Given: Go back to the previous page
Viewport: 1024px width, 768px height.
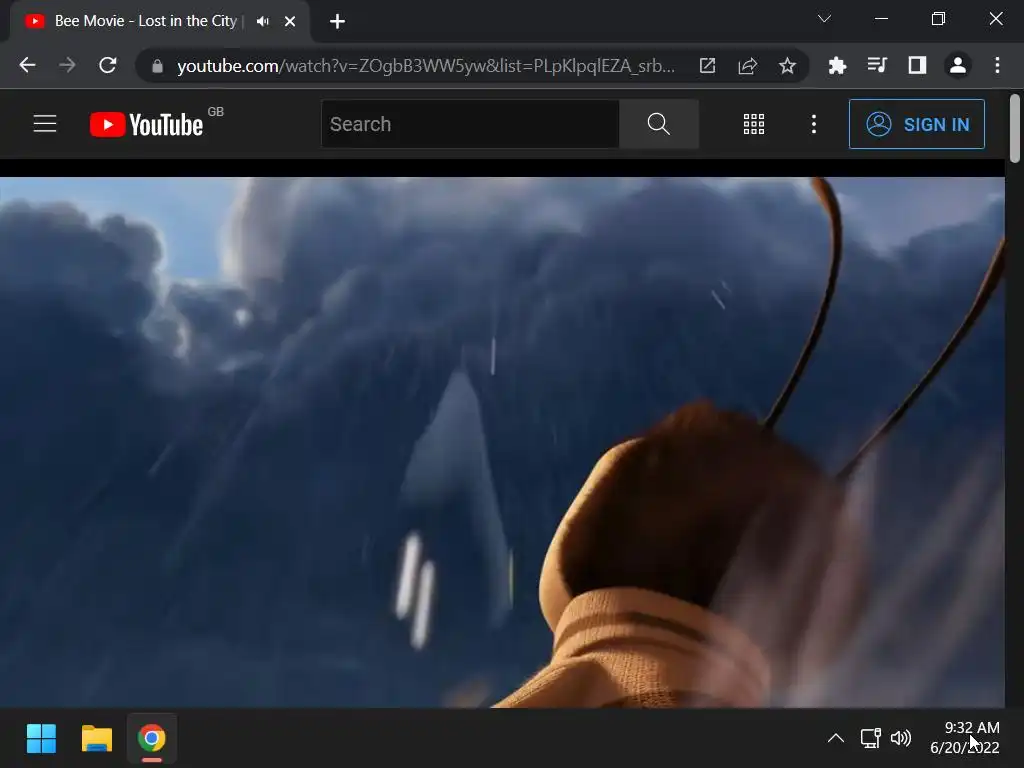Looking at the screenshot, I should (27, 65).
